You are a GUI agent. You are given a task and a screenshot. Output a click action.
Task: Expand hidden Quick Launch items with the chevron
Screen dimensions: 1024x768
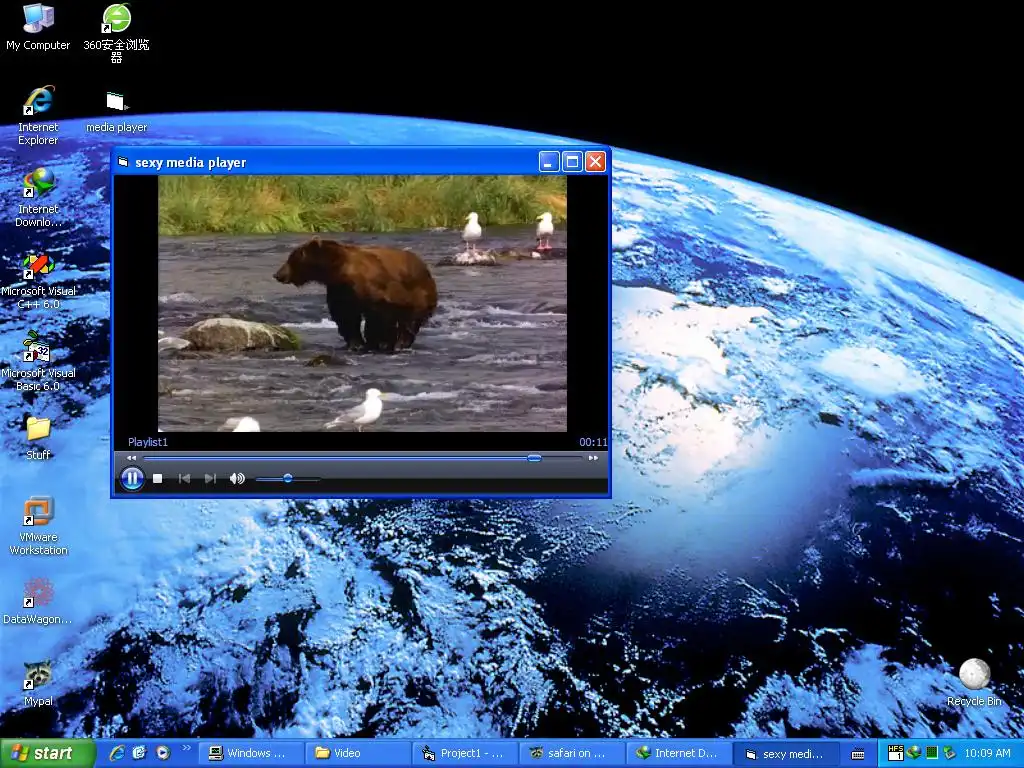[186, 748]
